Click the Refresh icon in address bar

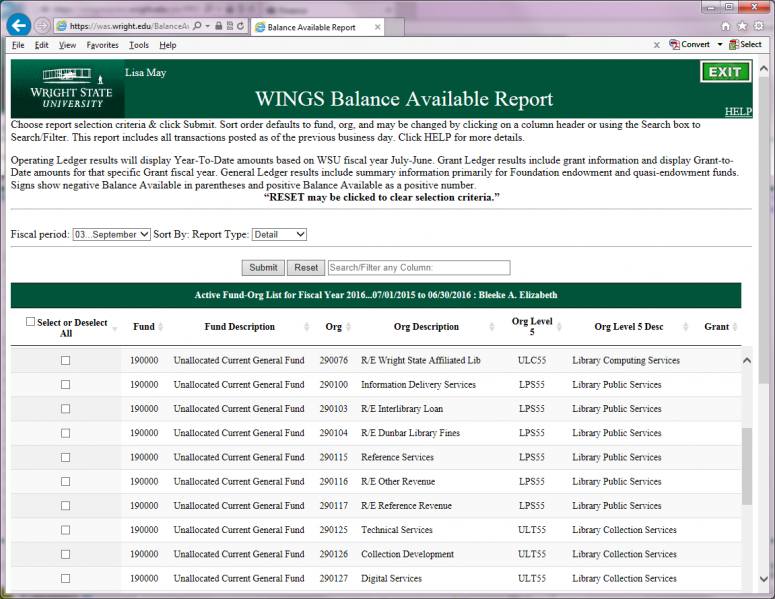pos(239,26)
